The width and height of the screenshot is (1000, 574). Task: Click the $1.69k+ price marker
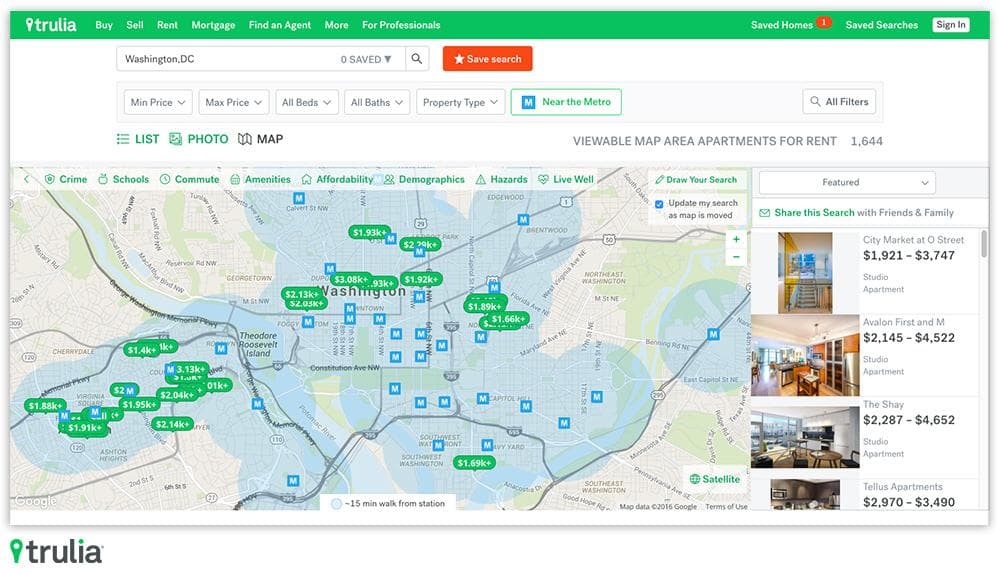(x=474, y=463)
